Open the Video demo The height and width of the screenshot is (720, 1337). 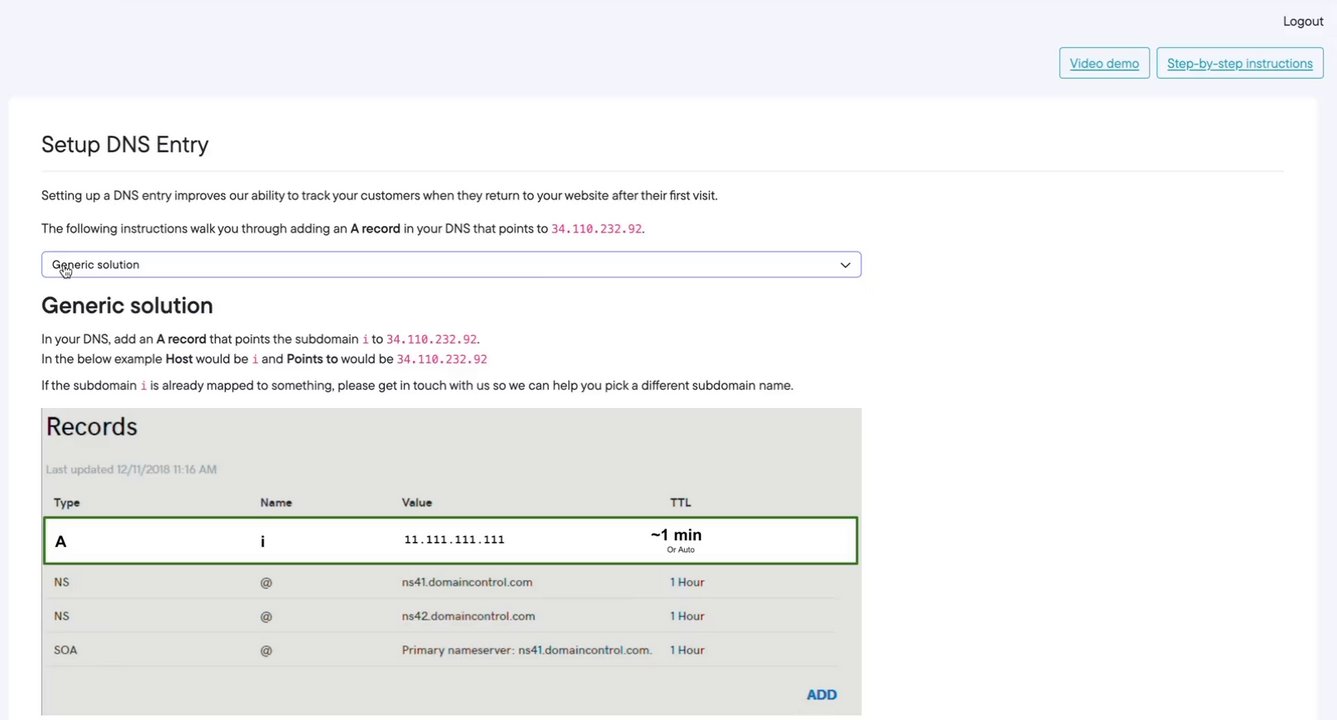click(x=1104, y=63)
